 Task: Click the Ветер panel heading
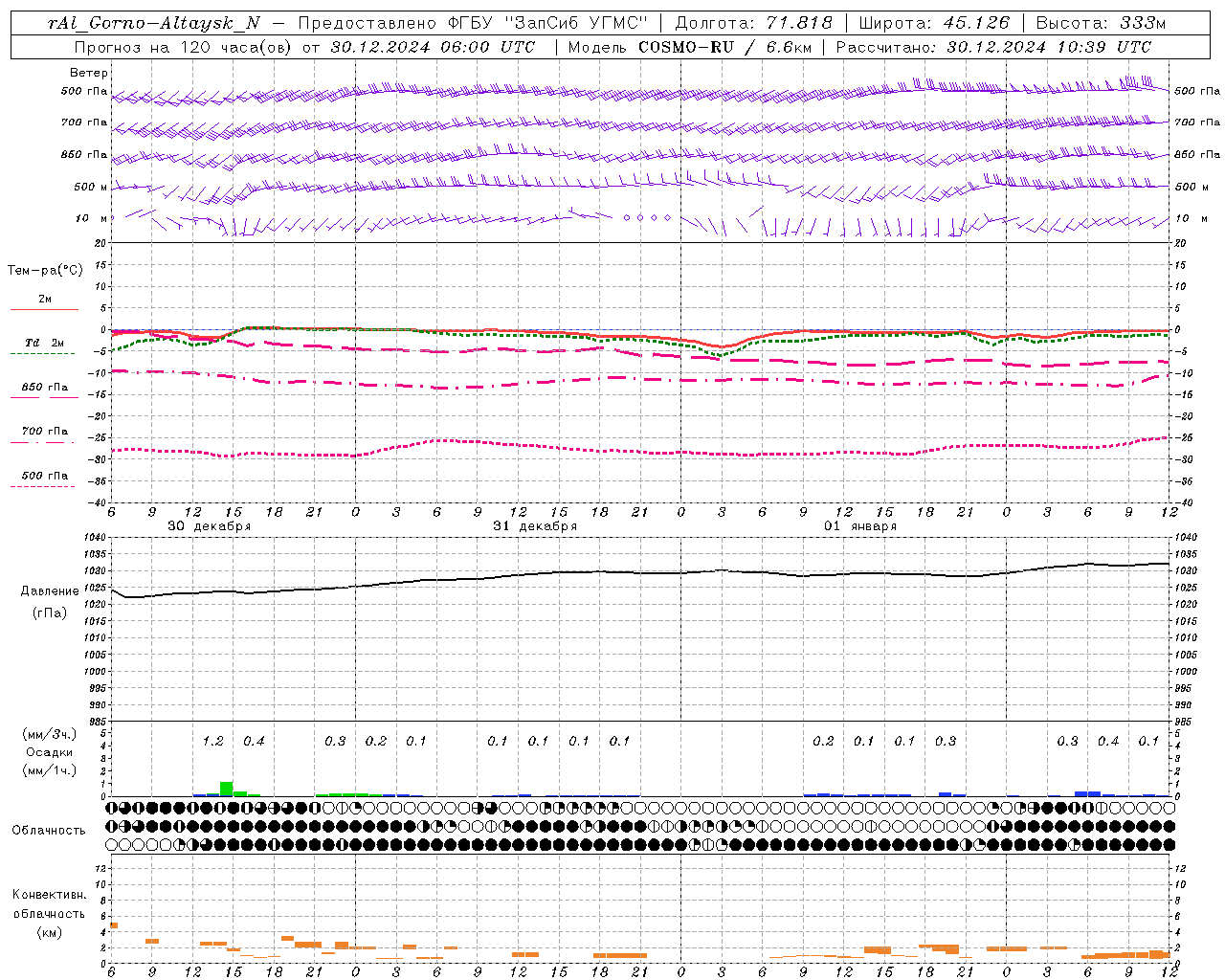click(x=88, y=73)
